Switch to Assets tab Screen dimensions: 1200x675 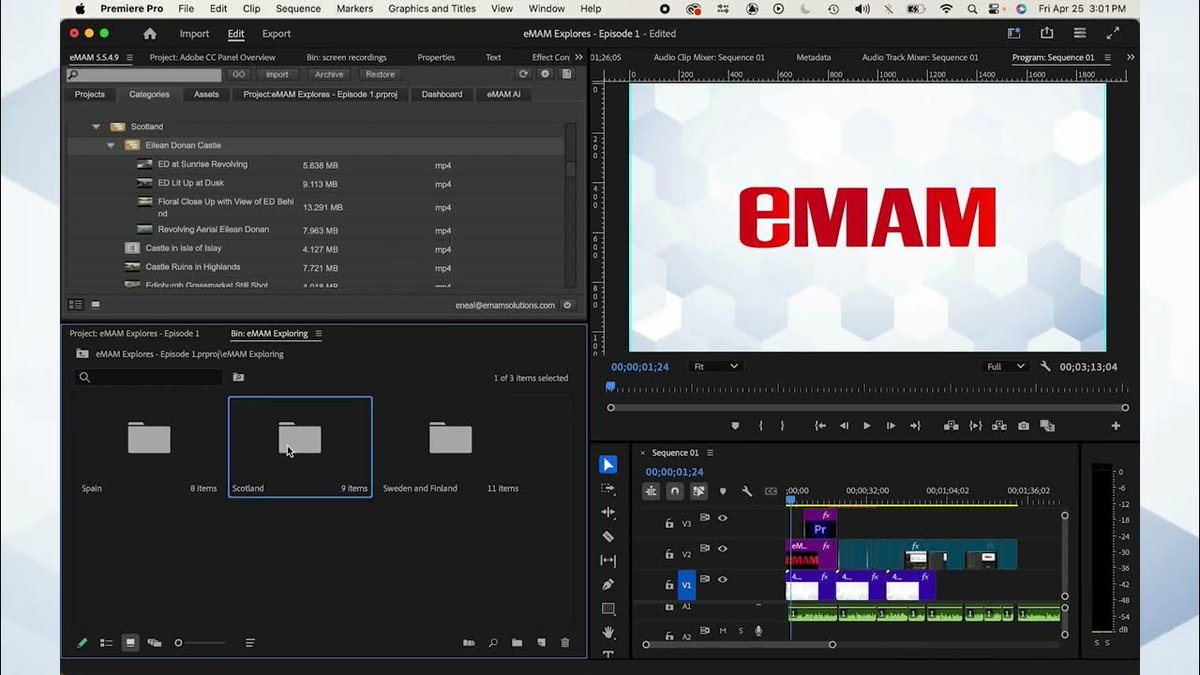tap(206, 94)
